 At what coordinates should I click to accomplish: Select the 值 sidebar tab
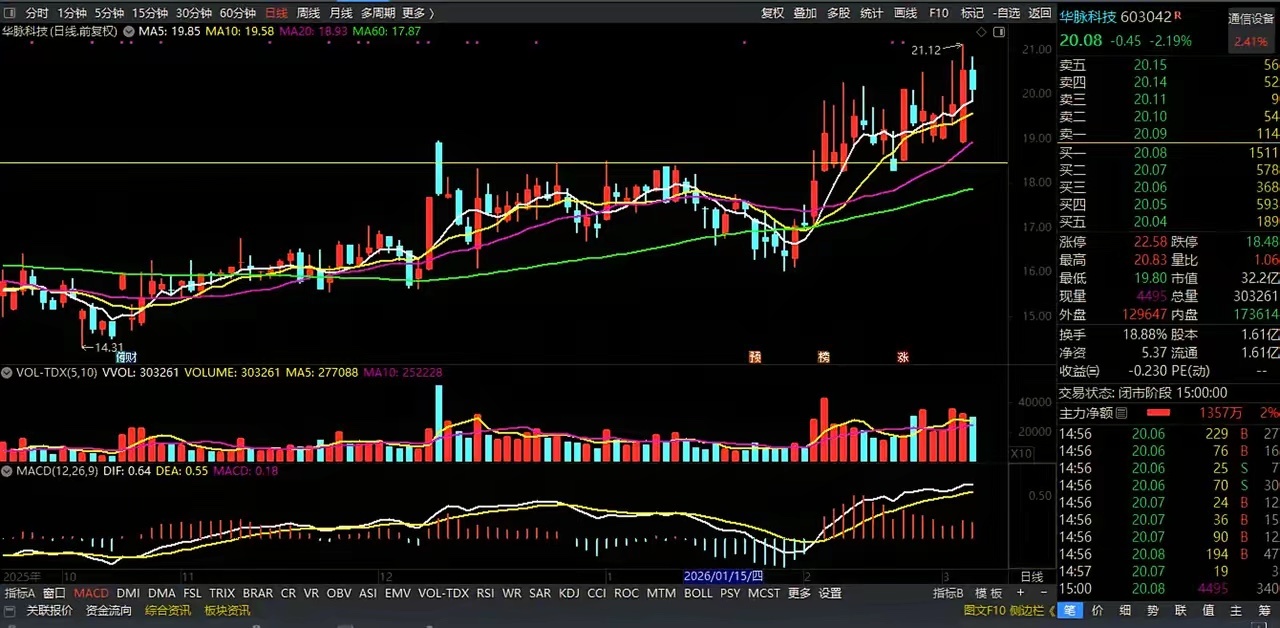coord(1208,610)
